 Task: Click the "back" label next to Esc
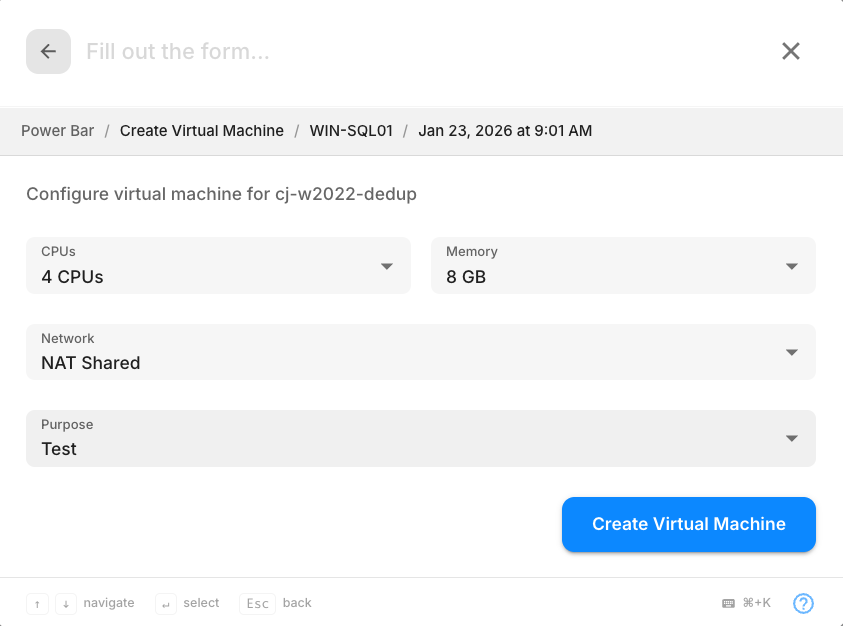(297, 603)
